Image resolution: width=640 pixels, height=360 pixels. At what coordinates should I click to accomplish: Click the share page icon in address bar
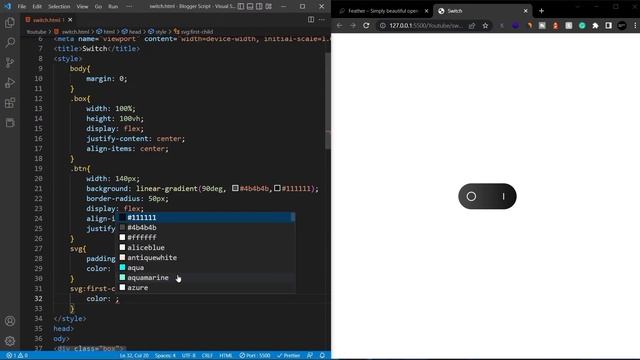point(472,25)
